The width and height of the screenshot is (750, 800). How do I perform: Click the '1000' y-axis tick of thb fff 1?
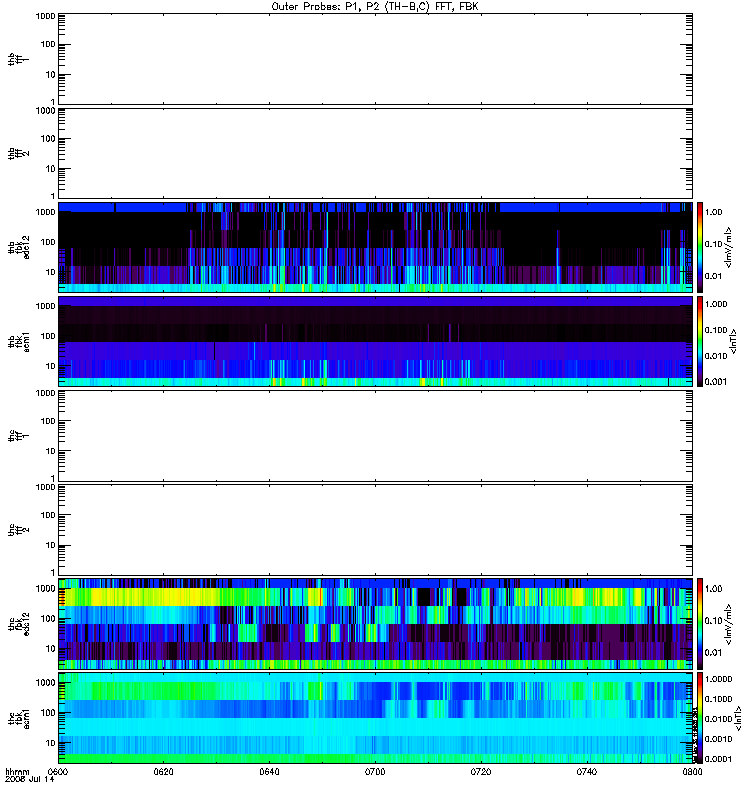(45, 16)
